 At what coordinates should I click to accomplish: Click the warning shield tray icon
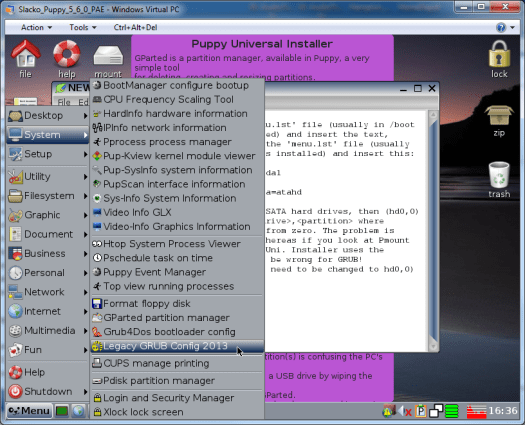click(x=389, y=411)
